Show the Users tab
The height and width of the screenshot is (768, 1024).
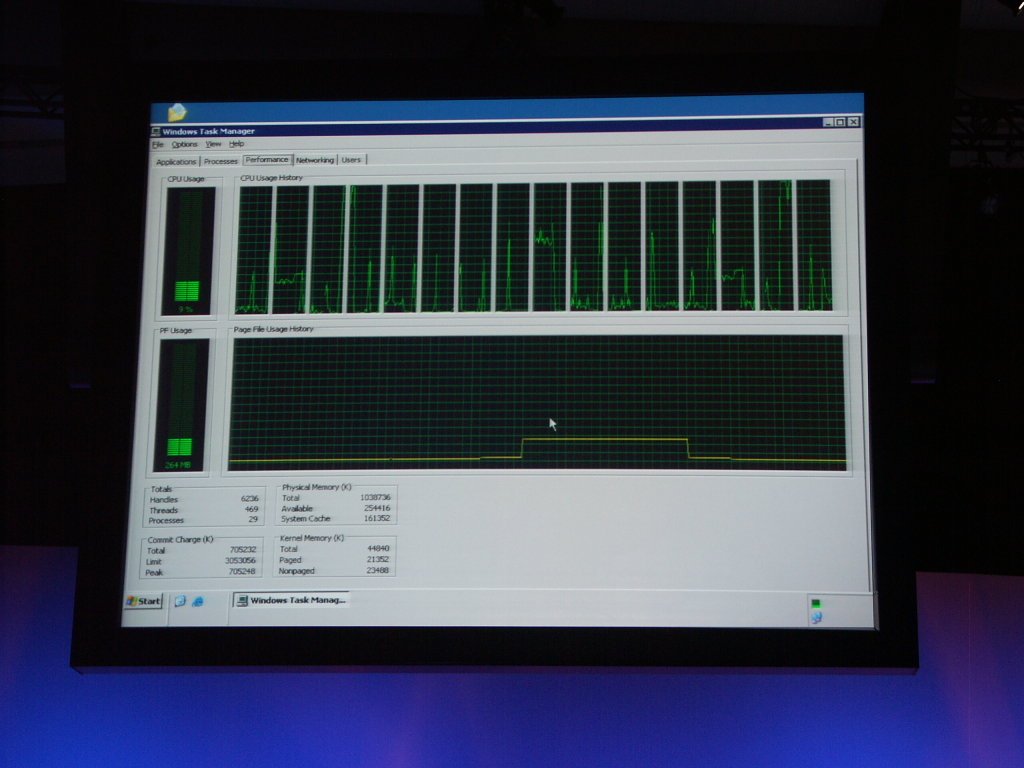coord(351,159)
